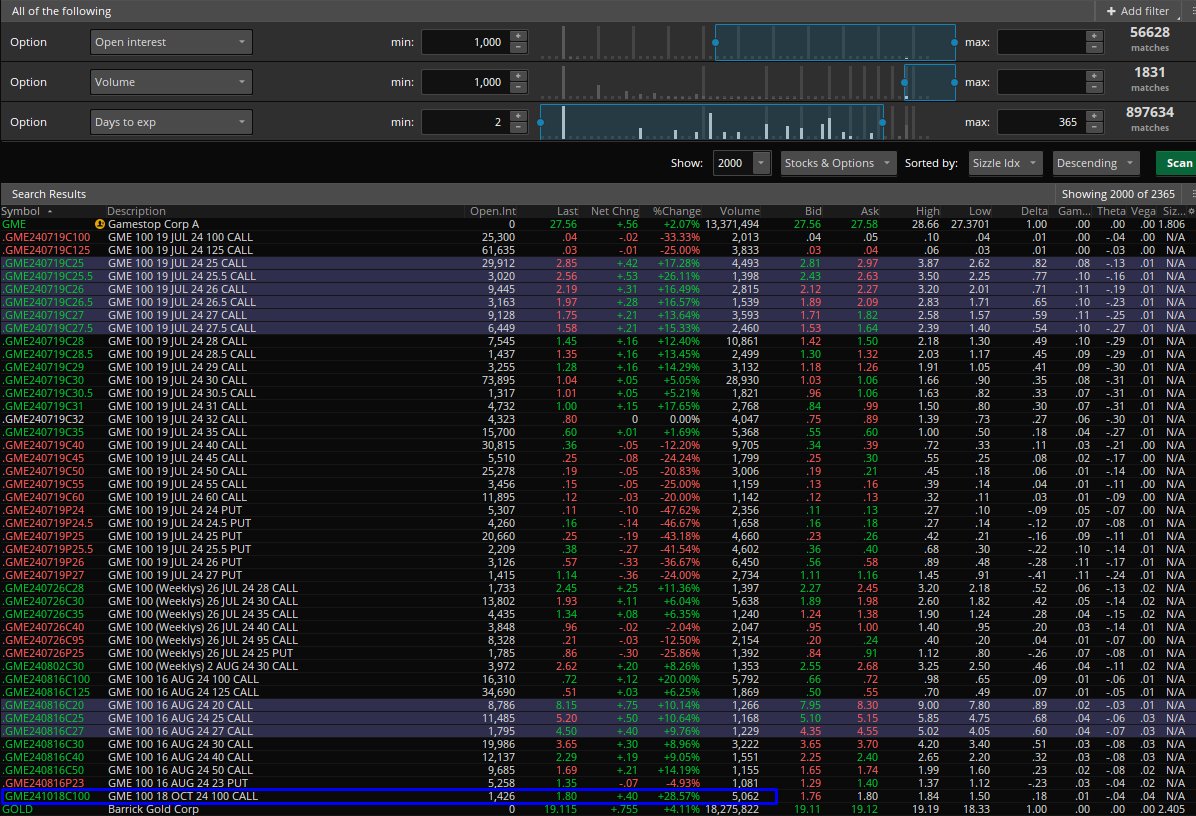Image resolution: width=1196 pixels, height=816 pixels.
Task: Click the Showing 2000 of 2365 label
Action: (1118, 194)
